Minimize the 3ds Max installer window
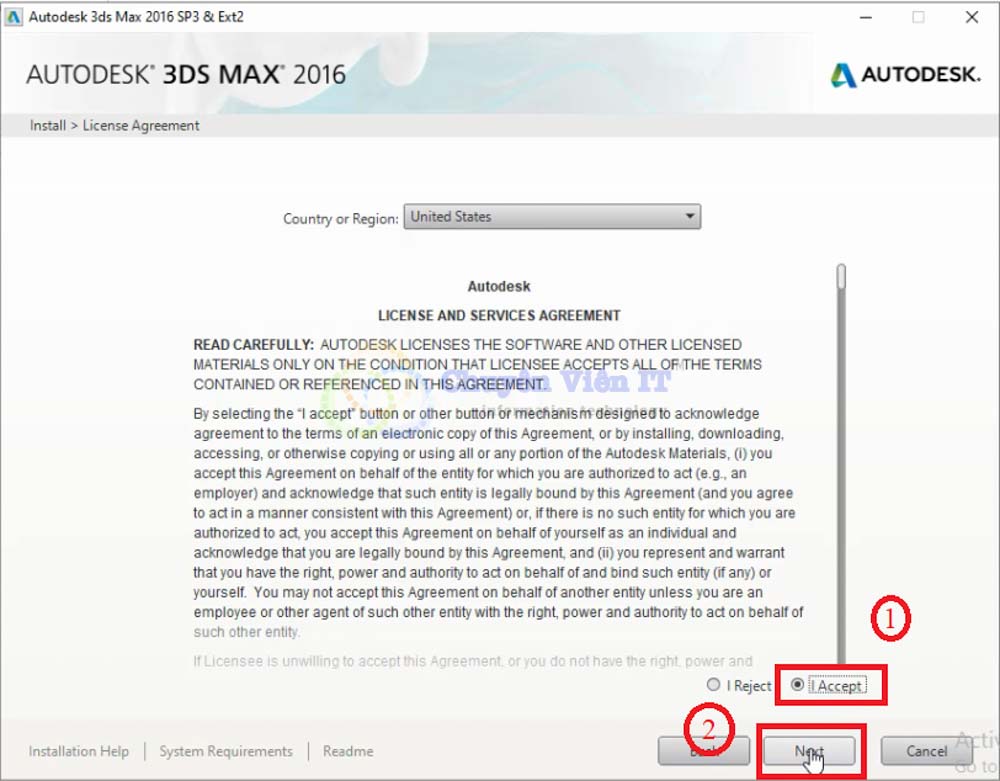 tap(863, 17)
